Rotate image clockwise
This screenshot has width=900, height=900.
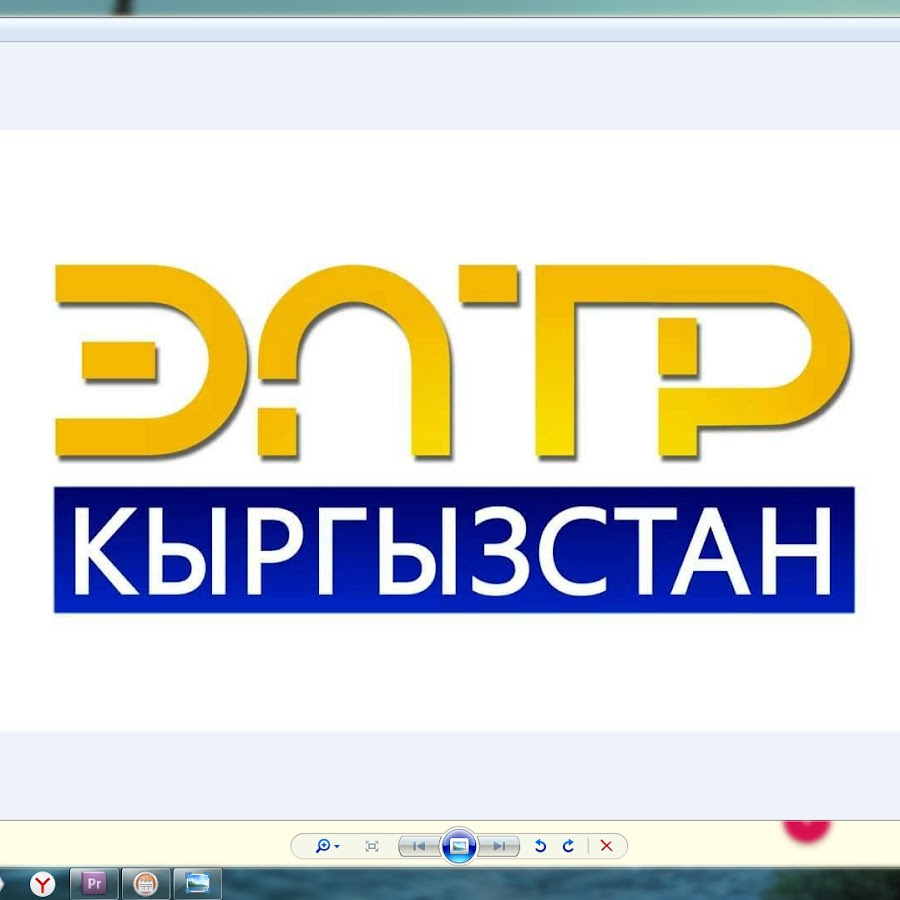click(x=568, y=846)
